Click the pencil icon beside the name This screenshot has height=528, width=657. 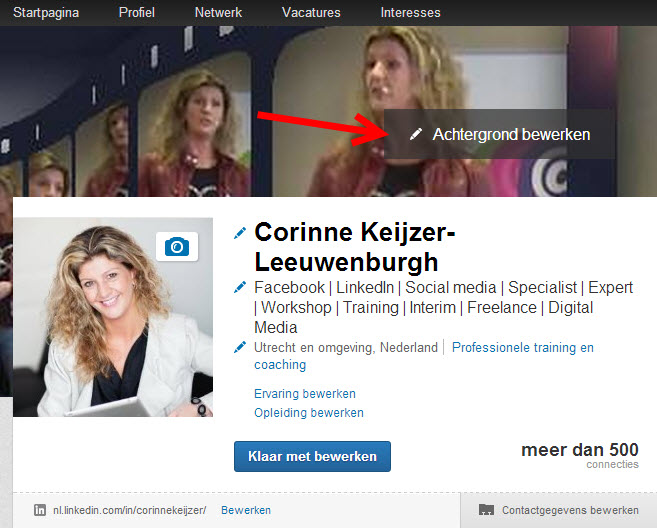click(239, 233)
